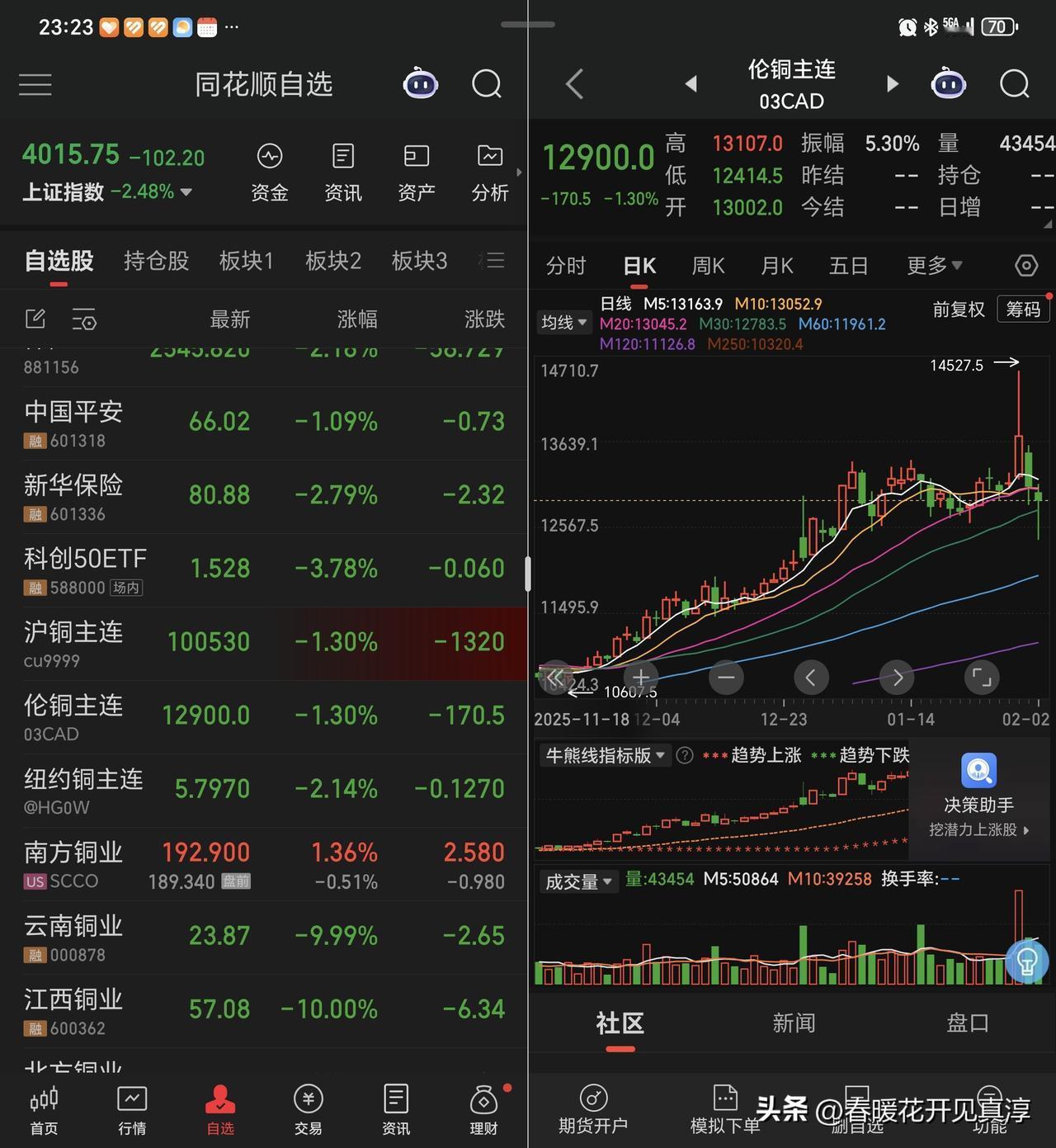The height and width of the screenshot is (1148, 1056).
Task: Open the 资产 assets icon
Action: [417, 172]
